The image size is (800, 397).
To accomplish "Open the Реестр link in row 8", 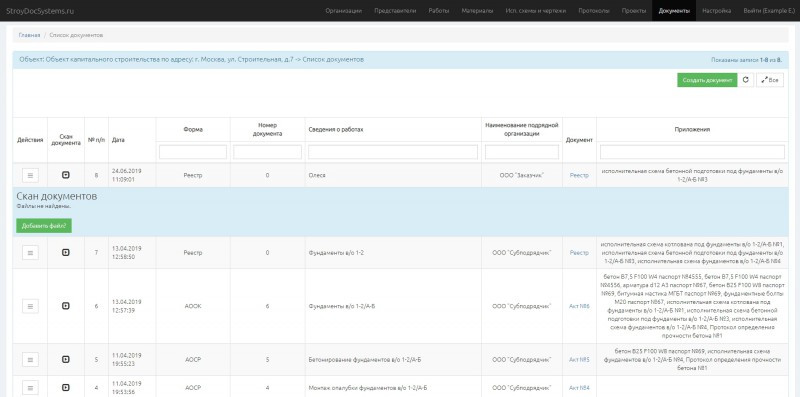I will 579,175.
